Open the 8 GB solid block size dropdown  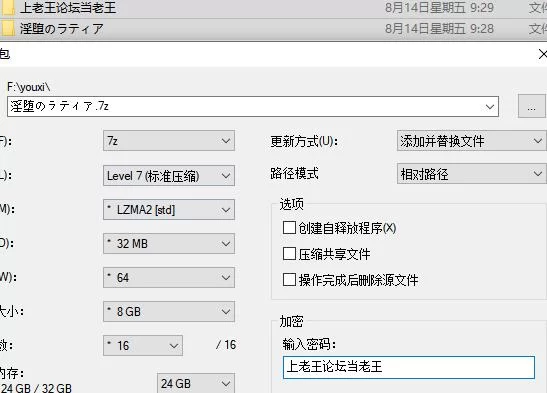click(x=169, y=311)
